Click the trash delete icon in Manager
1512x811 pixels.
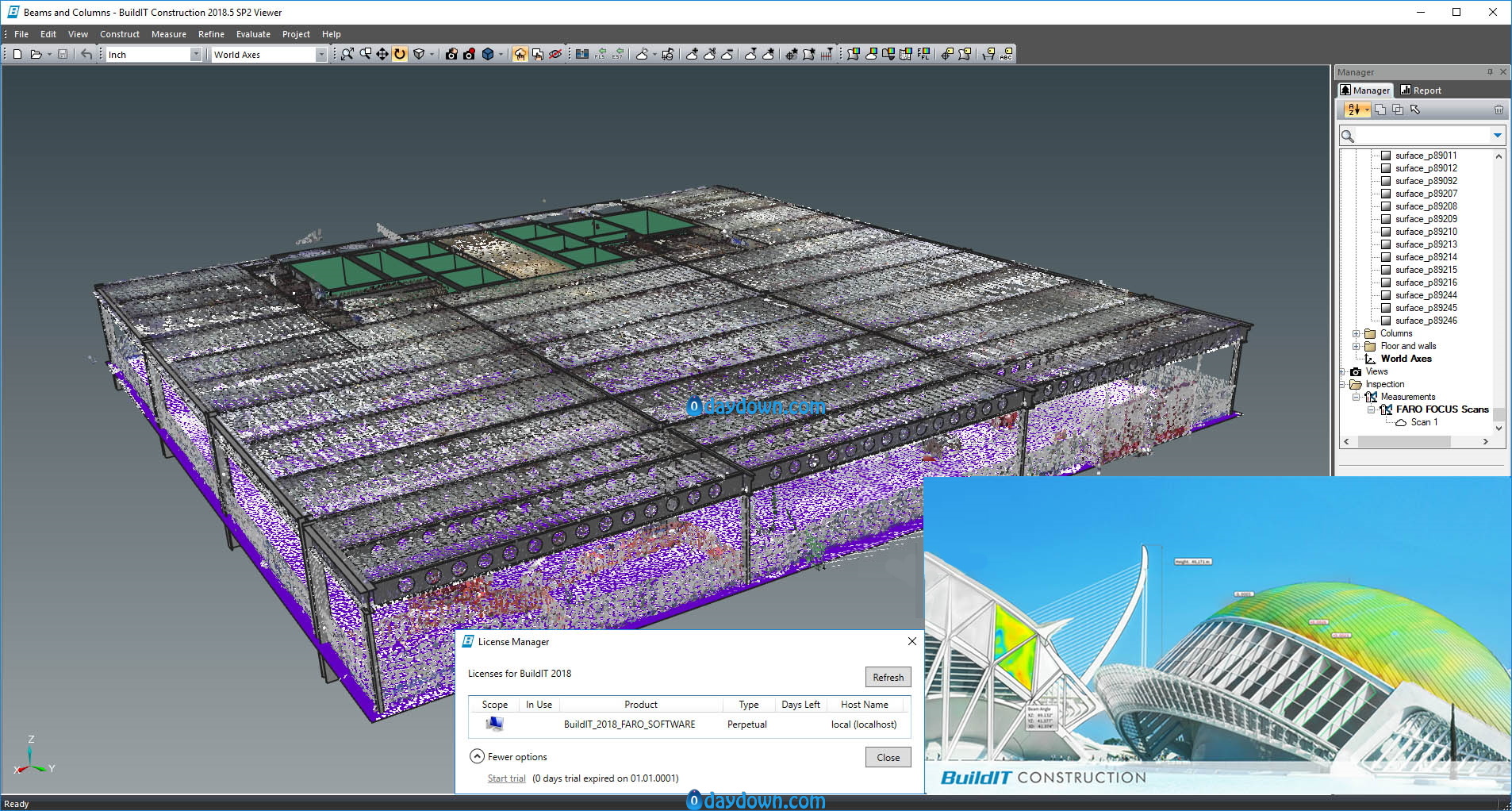1499,110
